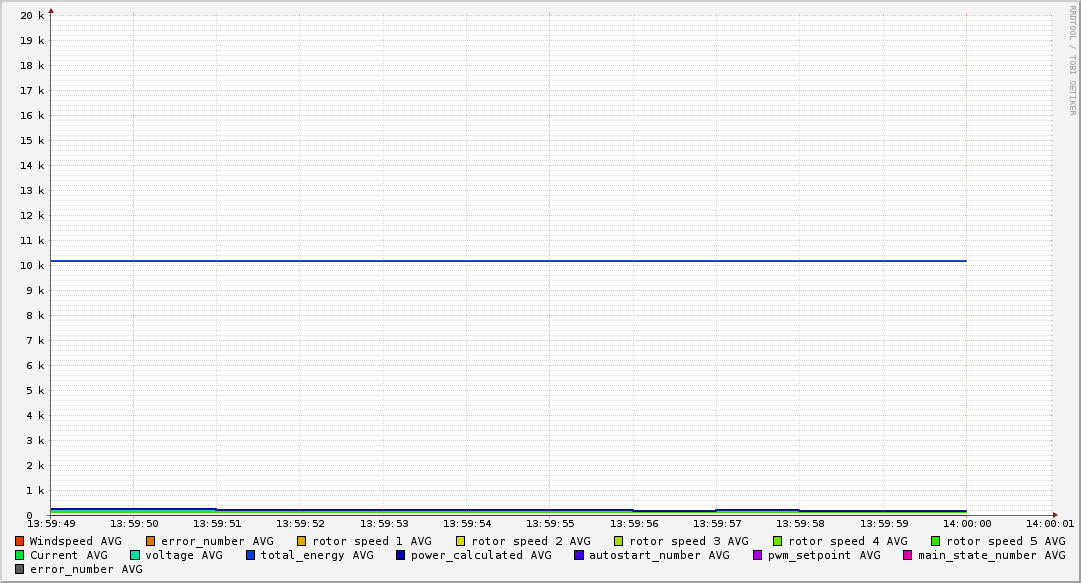Select the orange error_number AVG legend swatch
1081x583 pixels.
pyautogui.click(x=151, y=541)
